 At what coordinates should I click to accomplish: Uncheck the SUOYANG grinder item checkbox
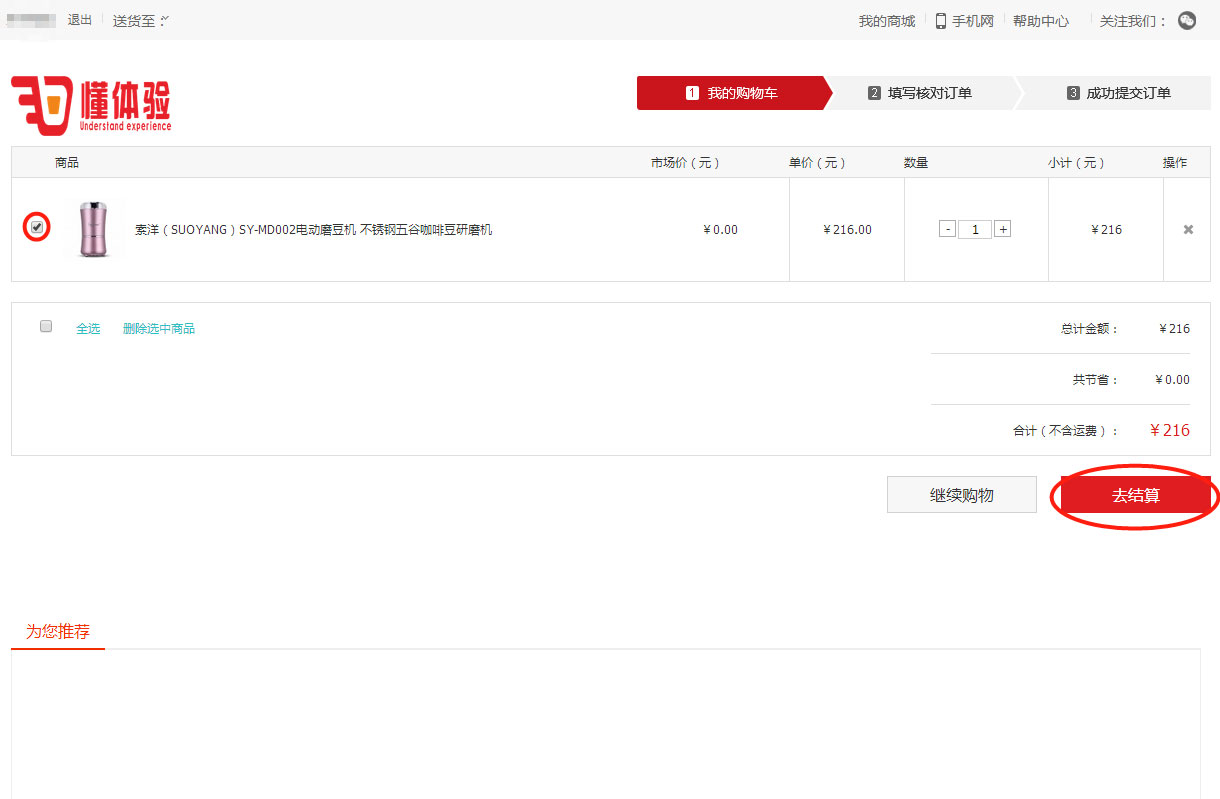pos(37,228)
